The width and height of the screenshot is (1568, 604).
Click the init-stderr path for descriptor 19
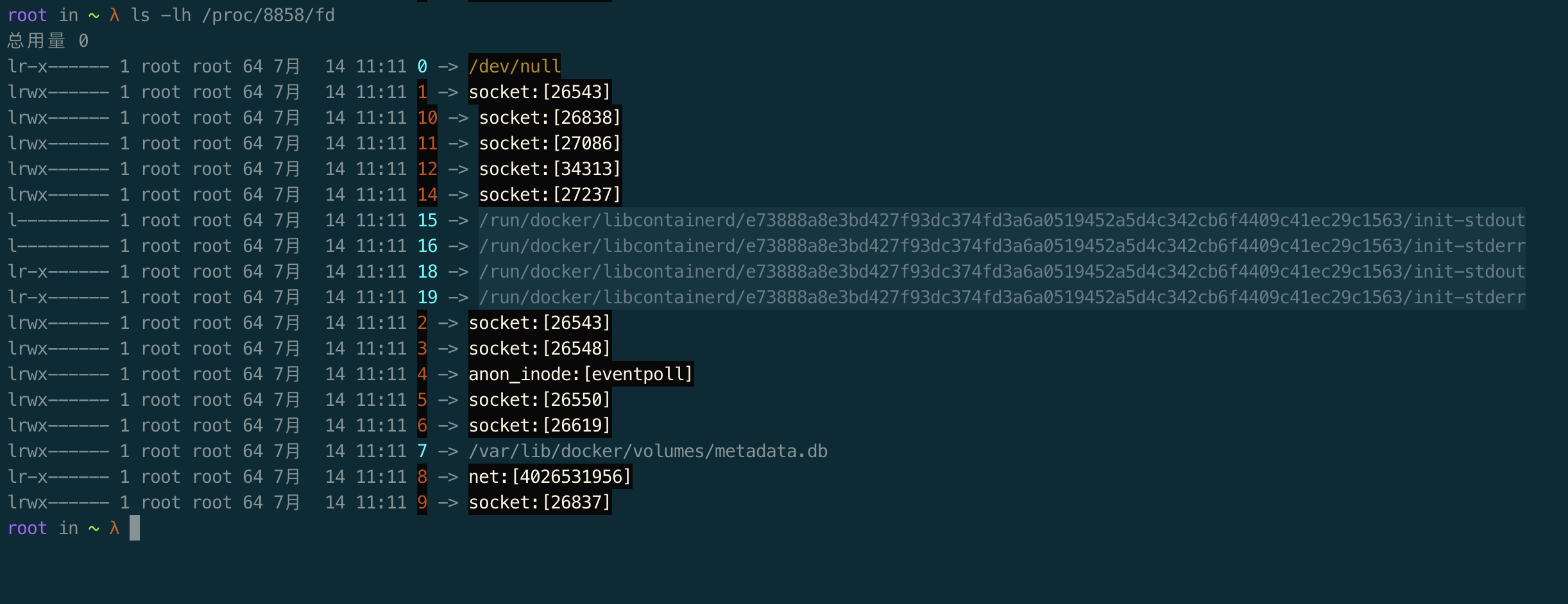pyautogui.click(x=1001, y=297)
